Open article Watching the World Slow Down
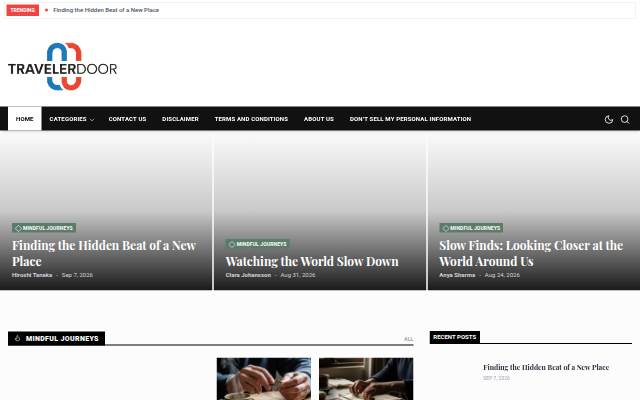Viewport: 640px width, 400px height. (312, 261)
